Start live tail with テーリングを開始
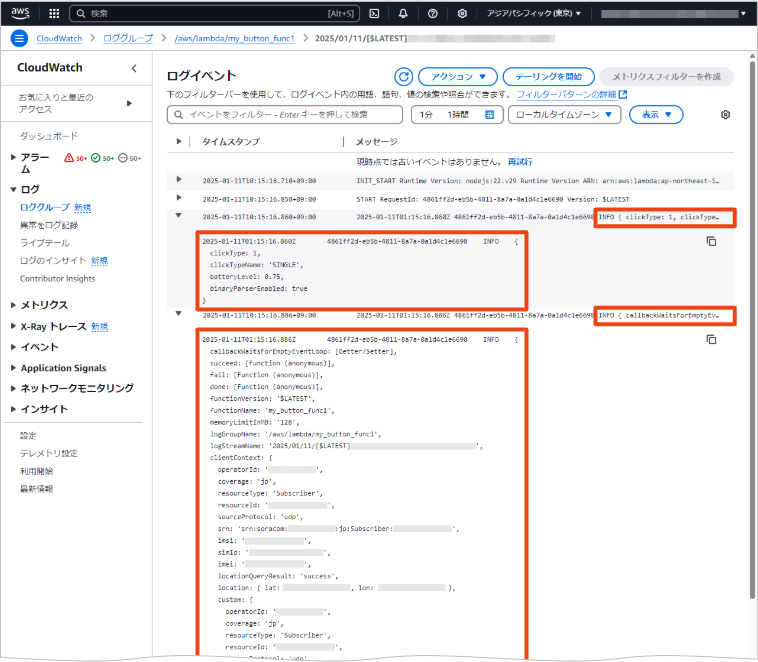The height and width of the screenshot is (662, 758). click(x=549, y=76)
